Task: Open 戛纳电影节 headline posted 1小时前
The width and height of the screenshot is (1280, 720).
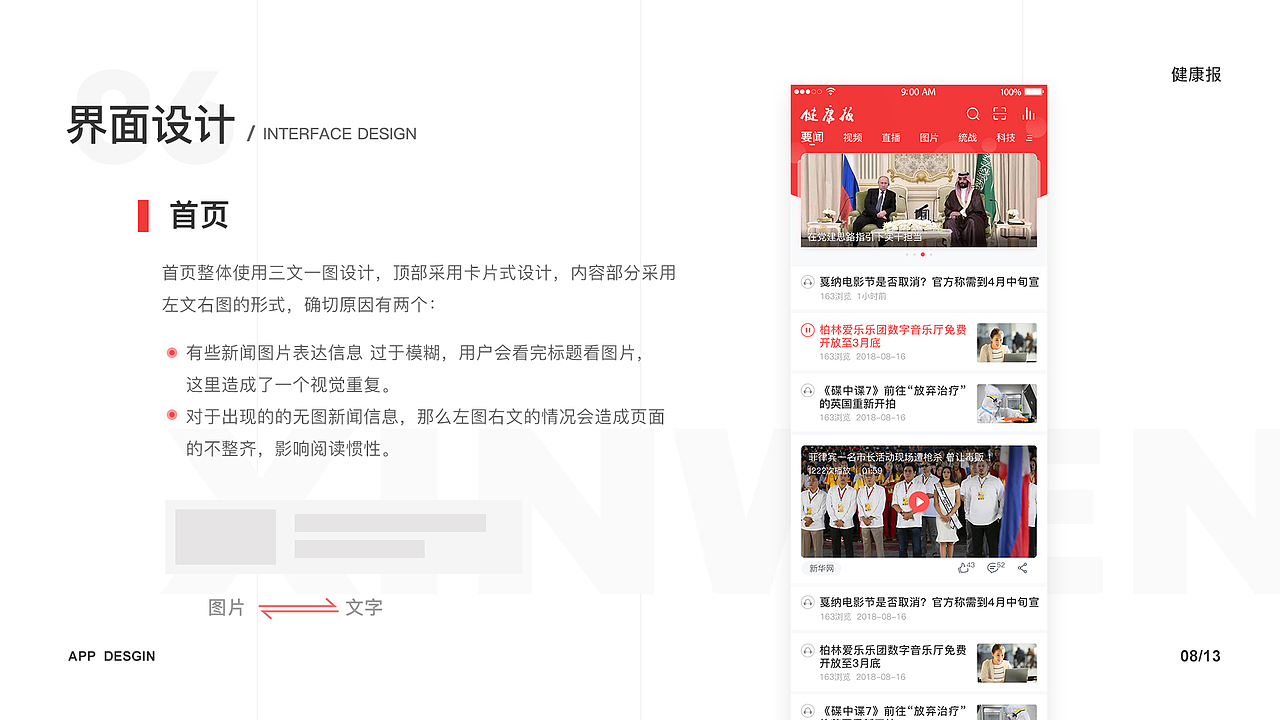Action: click(929, 282)
